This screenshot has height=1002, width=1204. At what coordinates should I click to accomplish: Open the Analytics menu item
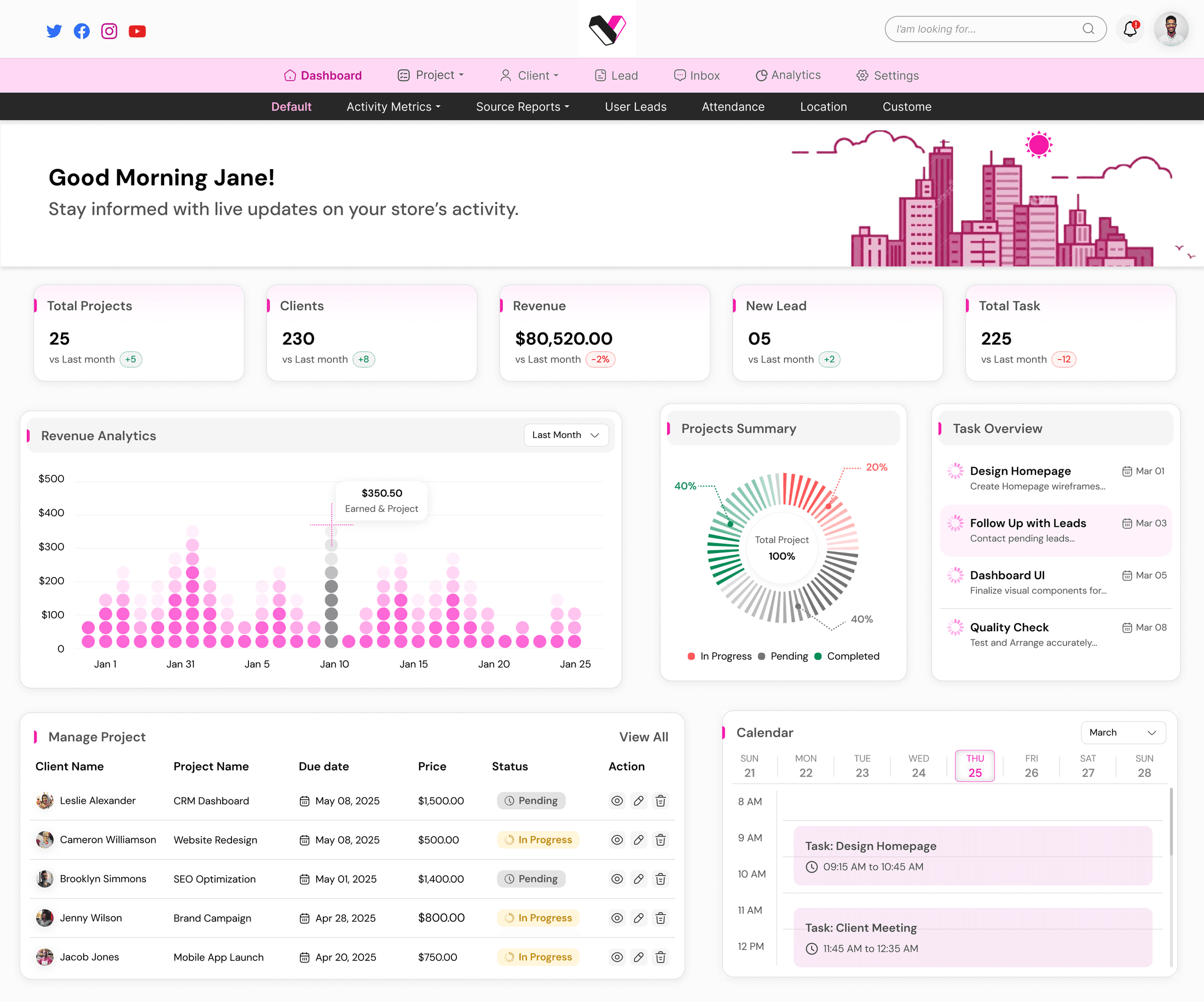point(788,75)
